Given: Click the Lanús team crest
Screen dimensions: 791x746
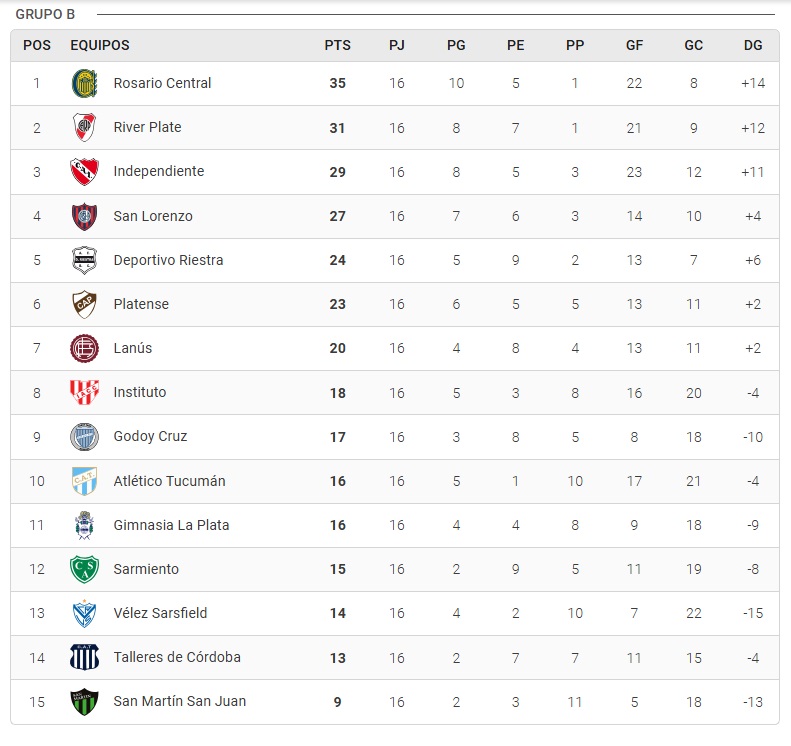Looking at the screenshot, I should tap(84, 348).
